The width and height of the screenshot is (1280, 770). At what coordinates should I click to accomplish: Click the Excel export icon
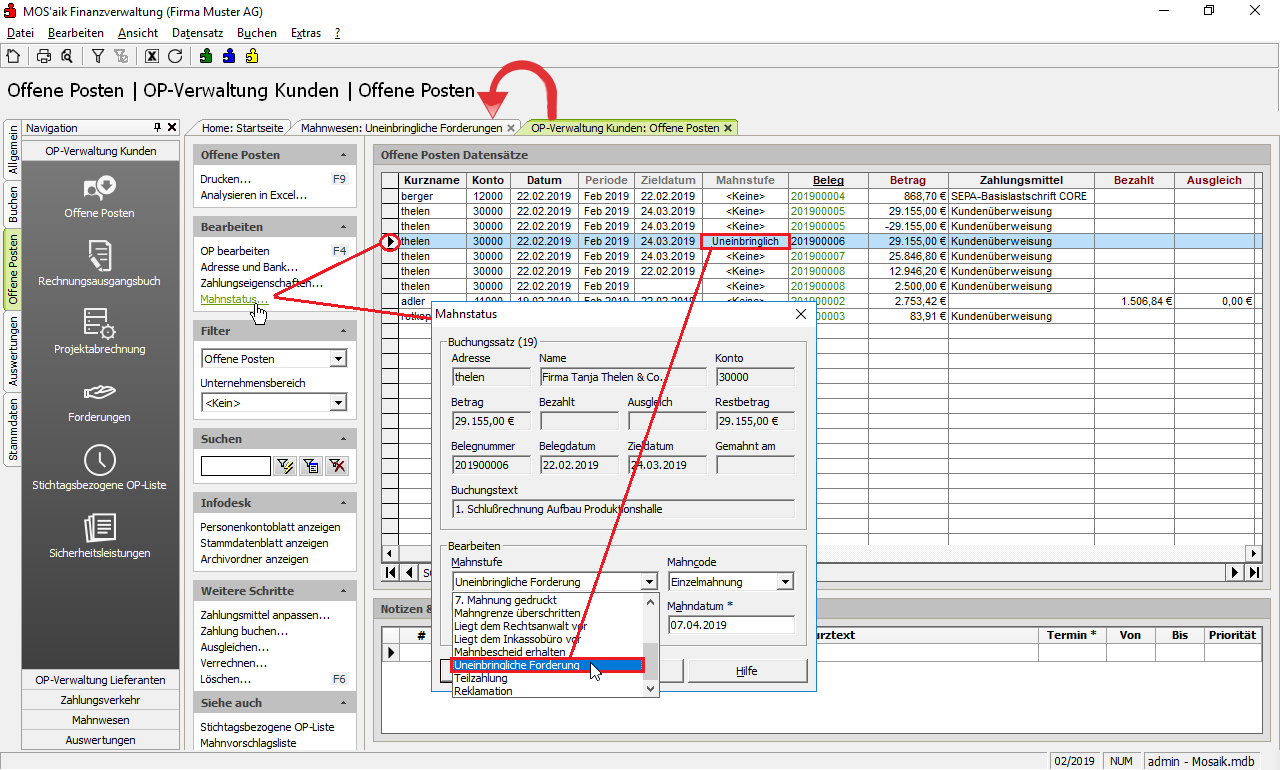(x=152, y=56)
